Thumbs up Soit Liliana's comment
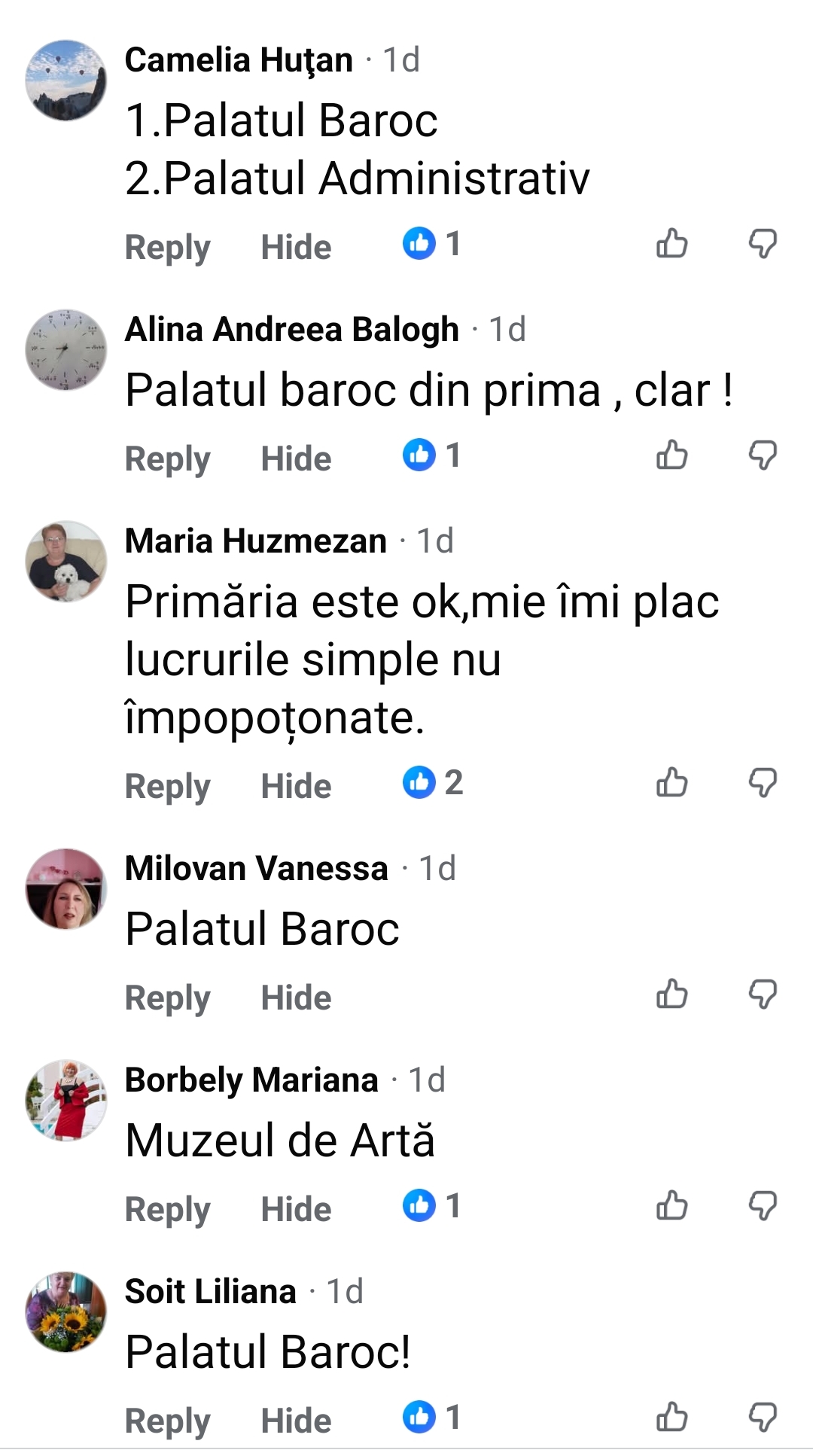This screenshot has height=1456, width=813. [x=671, y=1417]
